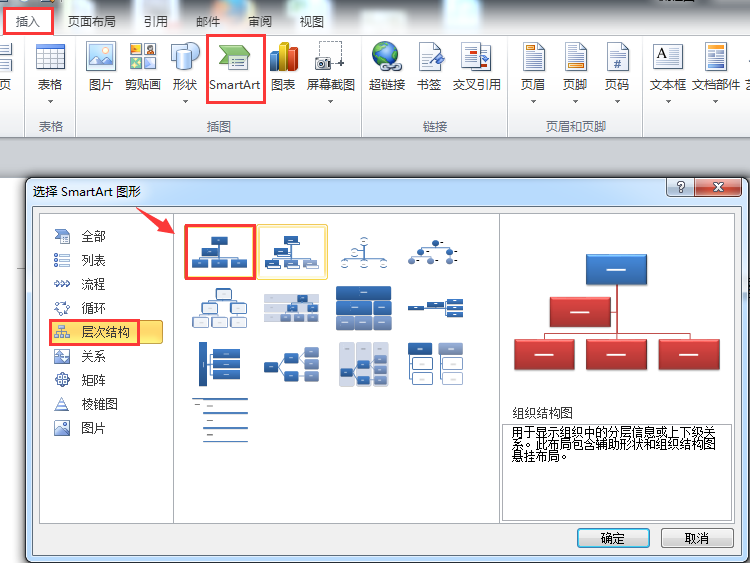Choose the table hierarchy layout thumbnail

[x=364, y=308]
